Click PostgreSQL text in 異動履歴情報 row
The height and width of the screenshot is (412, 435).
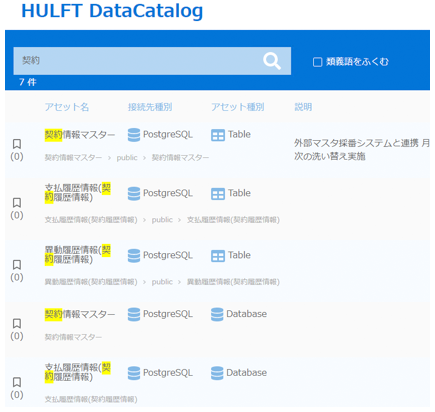[168, 255]
